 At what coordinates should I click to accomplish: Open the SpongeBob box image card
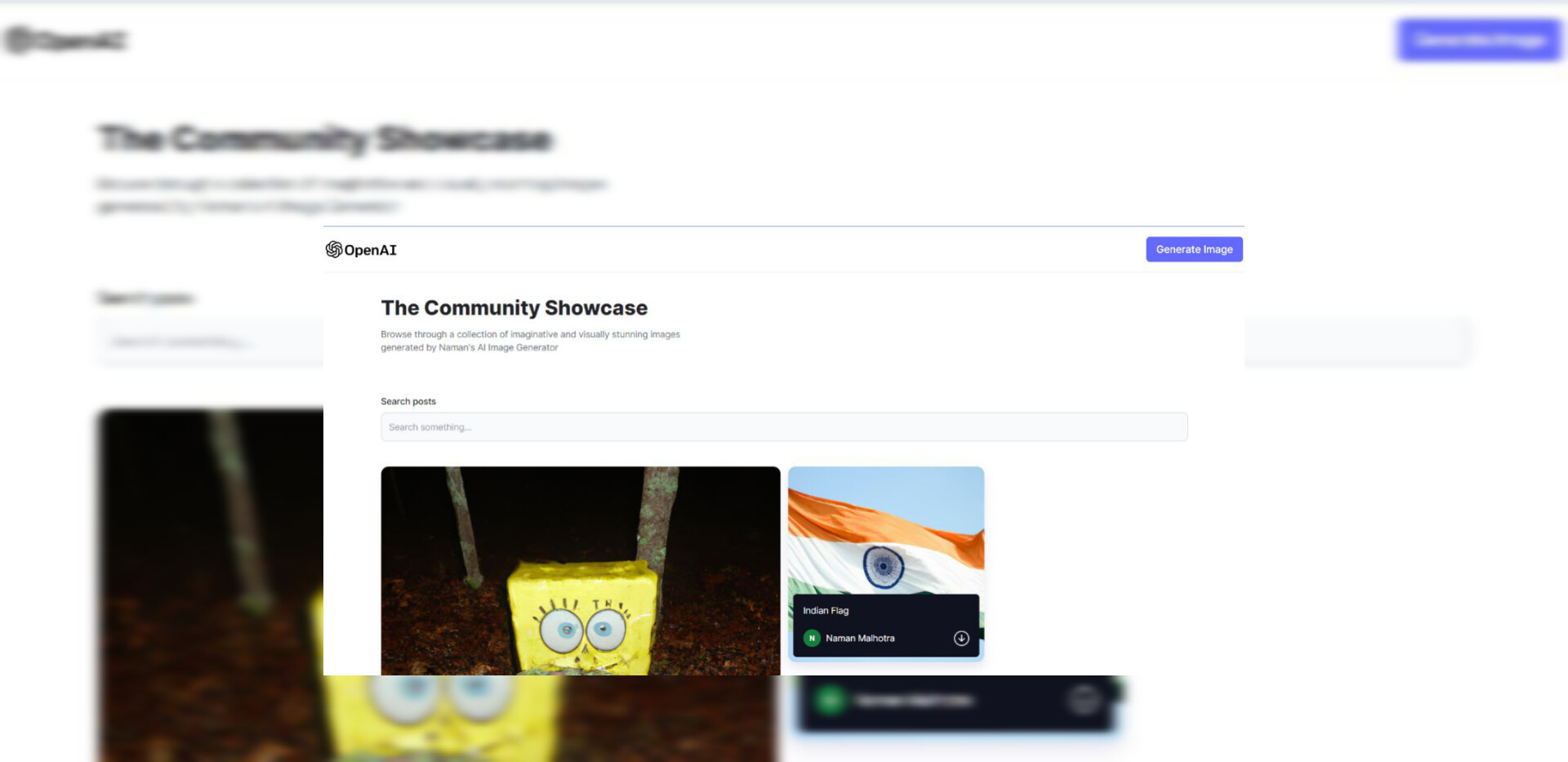[581, 571]
